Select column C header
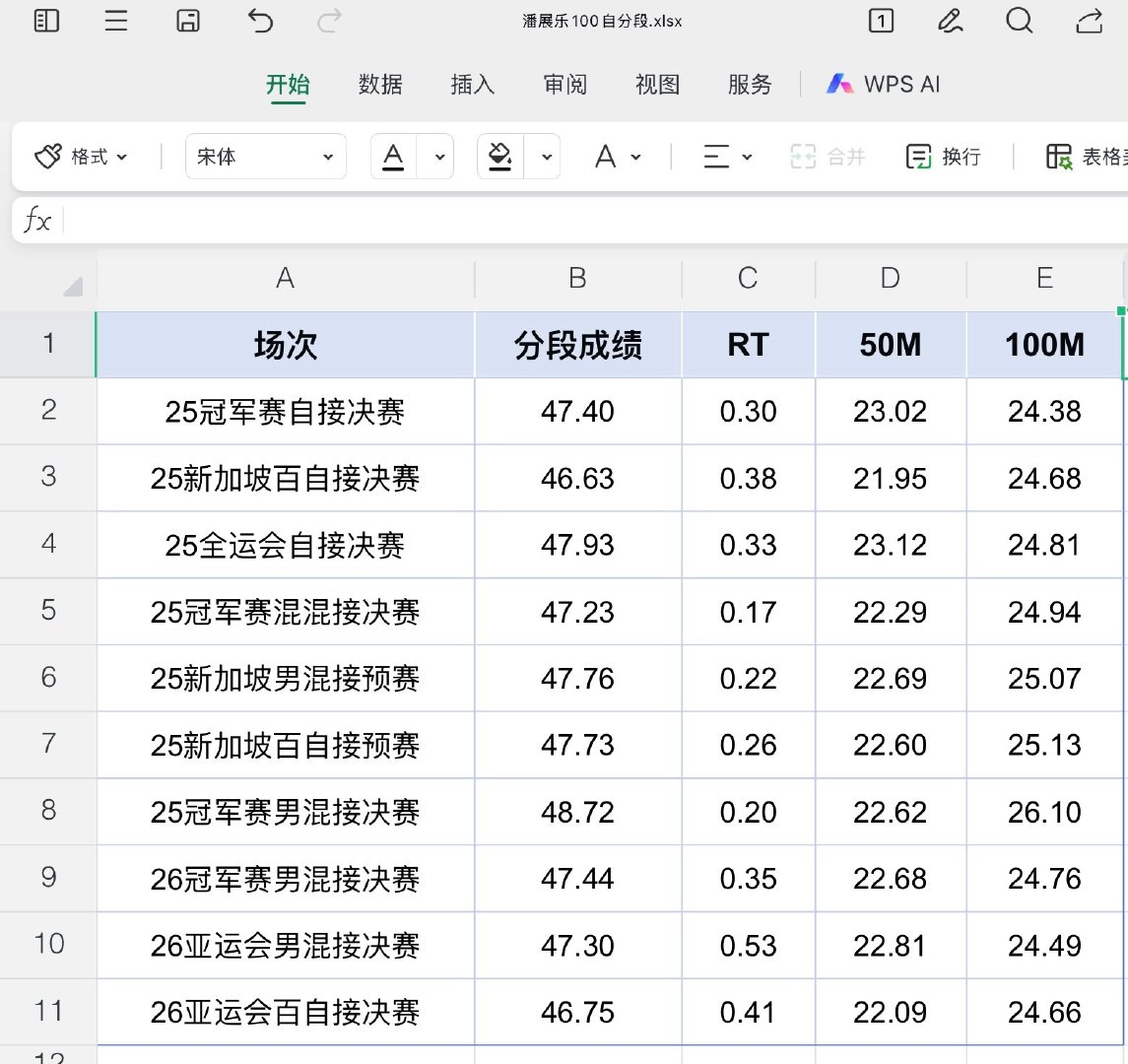This screenshot has height=1064, width=1128. coord(748,278)
